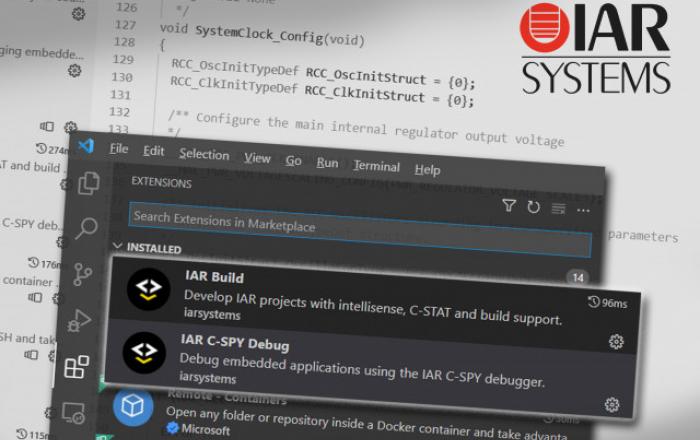Click the Remote - Containers extension icon
Viewport: 700px width, 440px height.
pos(133,408)
